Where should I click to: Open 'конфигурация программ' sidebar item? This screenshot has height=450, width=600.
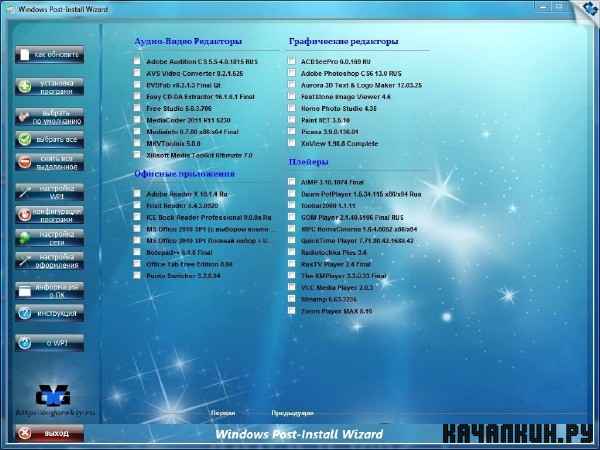pos(50,215)
